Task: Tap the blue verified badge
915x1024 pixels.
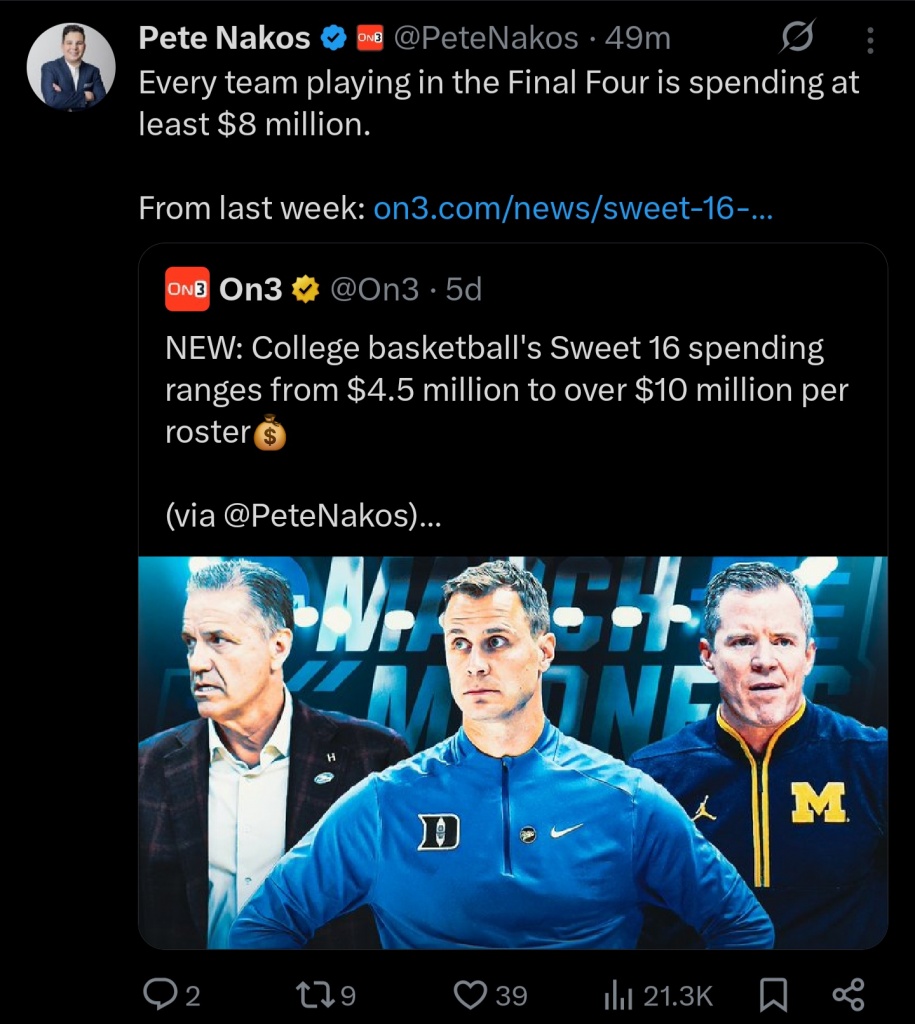Action: tap(332, 39)
